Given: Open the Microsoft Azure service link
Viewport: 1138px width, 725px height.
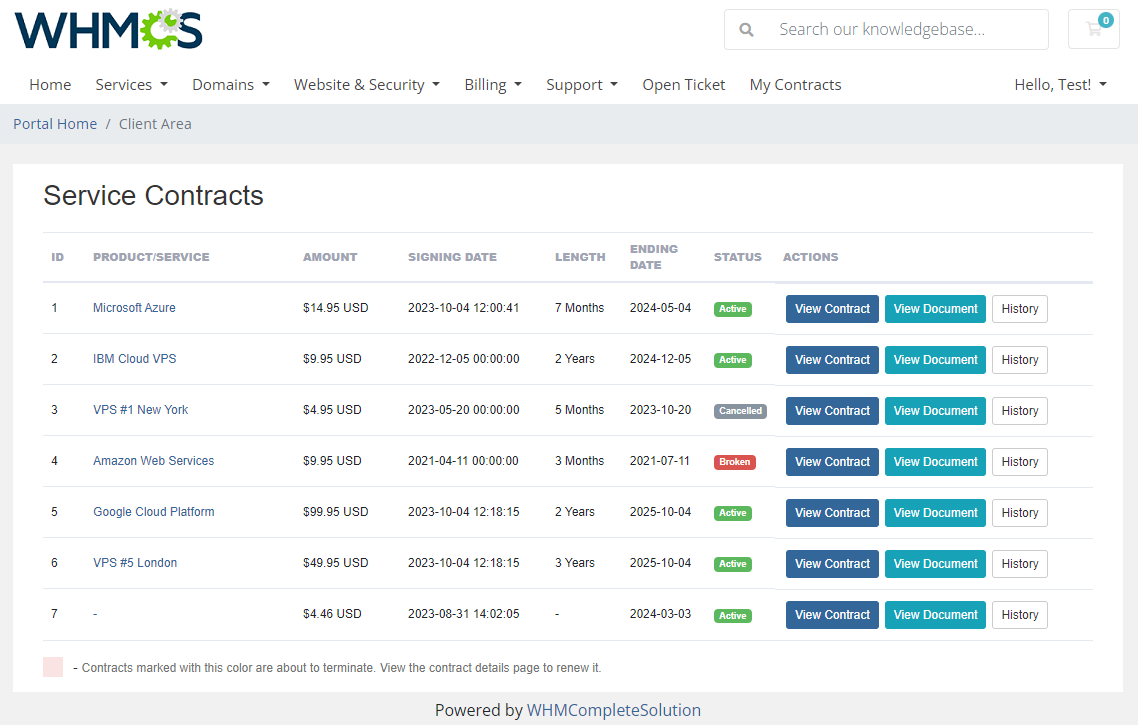Looking at the screenshot, I should click(134, 308).
